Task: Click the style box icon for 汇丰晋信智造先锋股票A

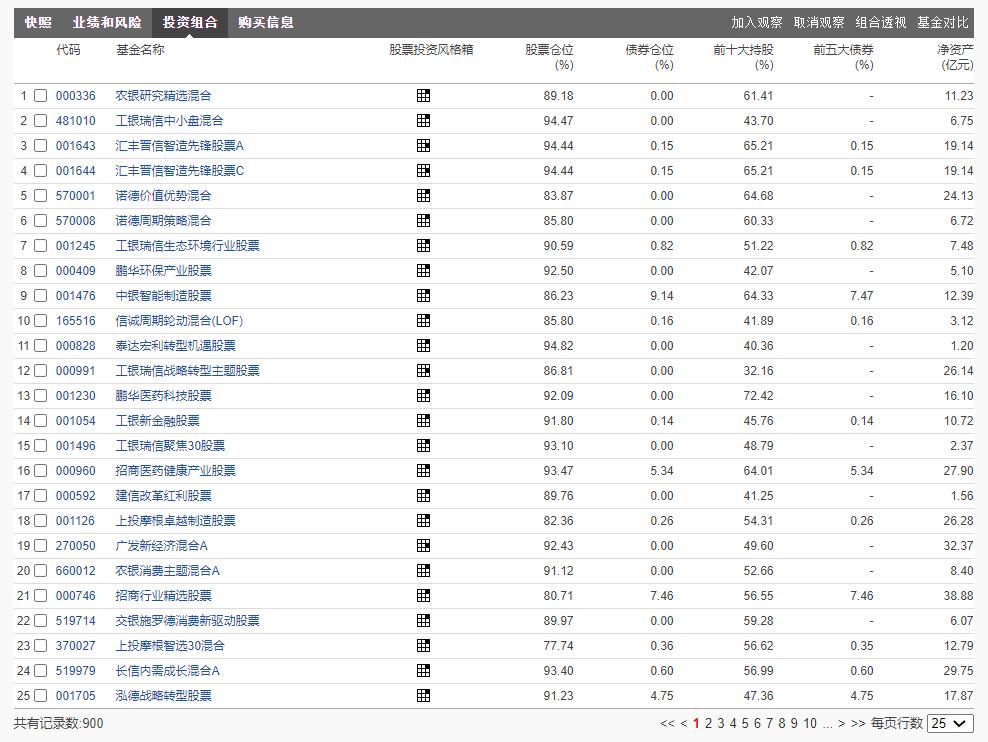Action: click(x=424, y=146)
